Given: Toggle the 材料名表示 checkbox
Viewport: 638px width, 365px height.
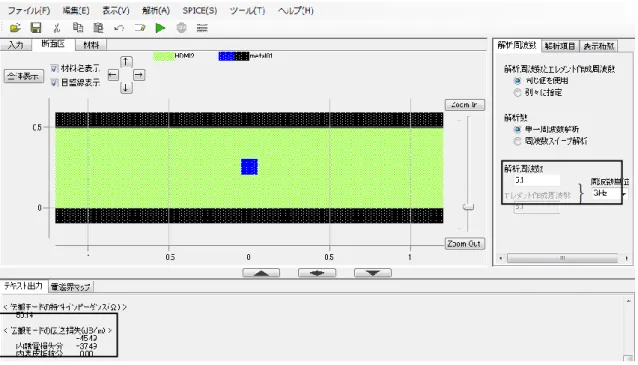Looking at the screenshot, I should (54, 68).
